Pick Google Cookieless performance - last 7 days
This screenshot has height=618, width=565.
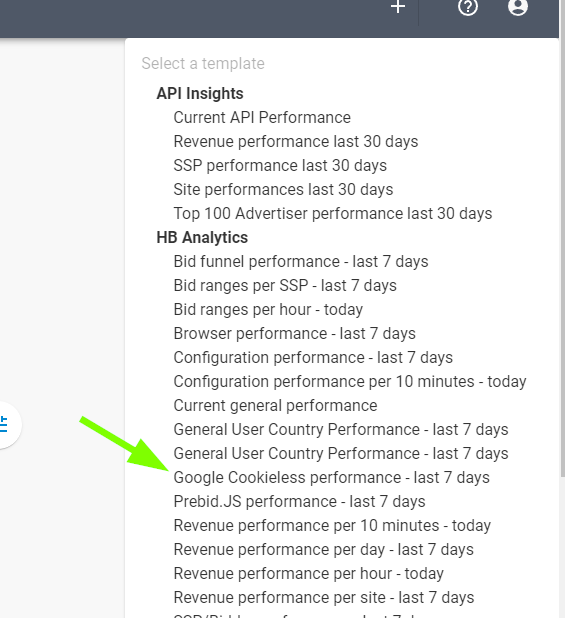[331, 478]
